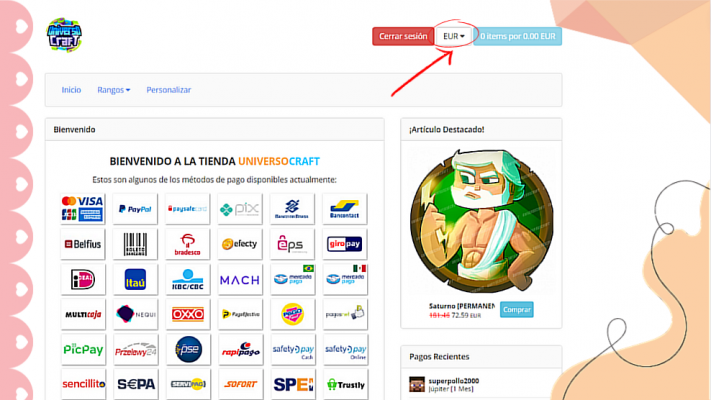Click the crossed-out original price
The image size is (711, 400).
(439, 315)
